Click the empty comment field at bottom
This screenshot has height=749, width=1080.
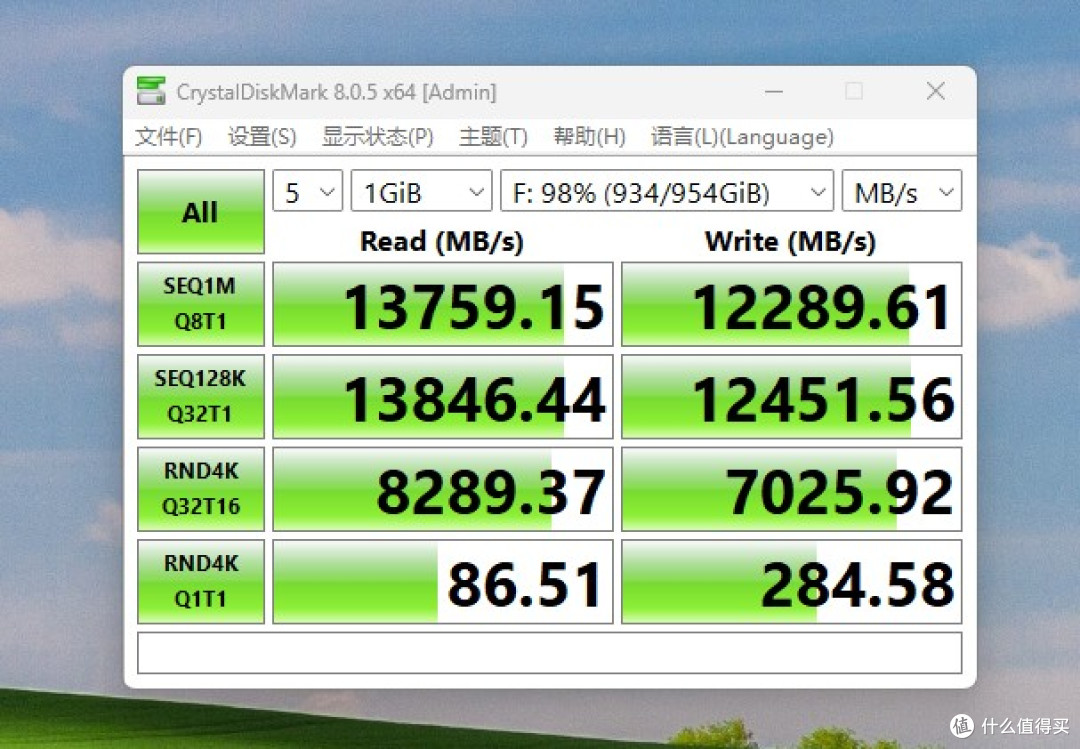pyautogui.click(x=550, y=653)
